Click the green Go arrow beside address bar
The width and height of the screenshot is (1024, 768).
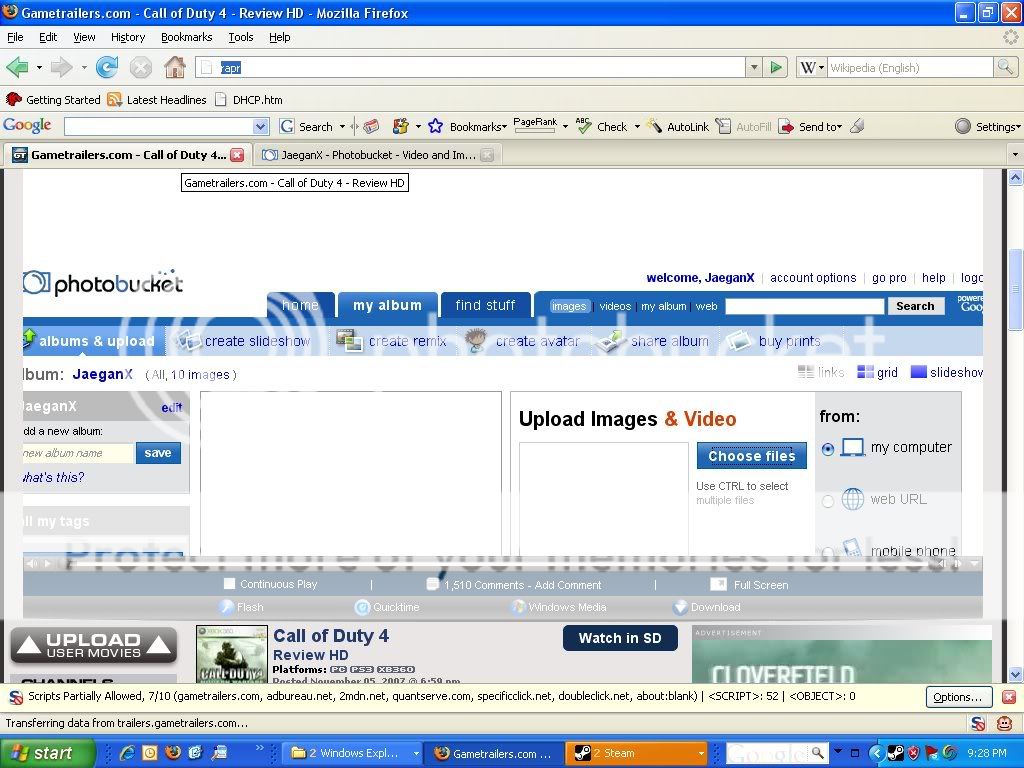776,68
